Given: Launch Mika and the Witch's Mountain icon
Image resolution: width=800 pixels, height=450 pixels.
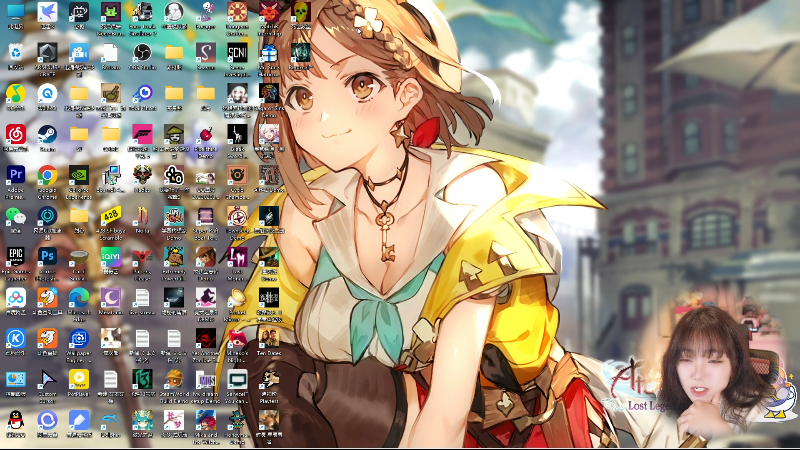Looking at the screenshot, I should pyautogui.click(x=206, y=420).
